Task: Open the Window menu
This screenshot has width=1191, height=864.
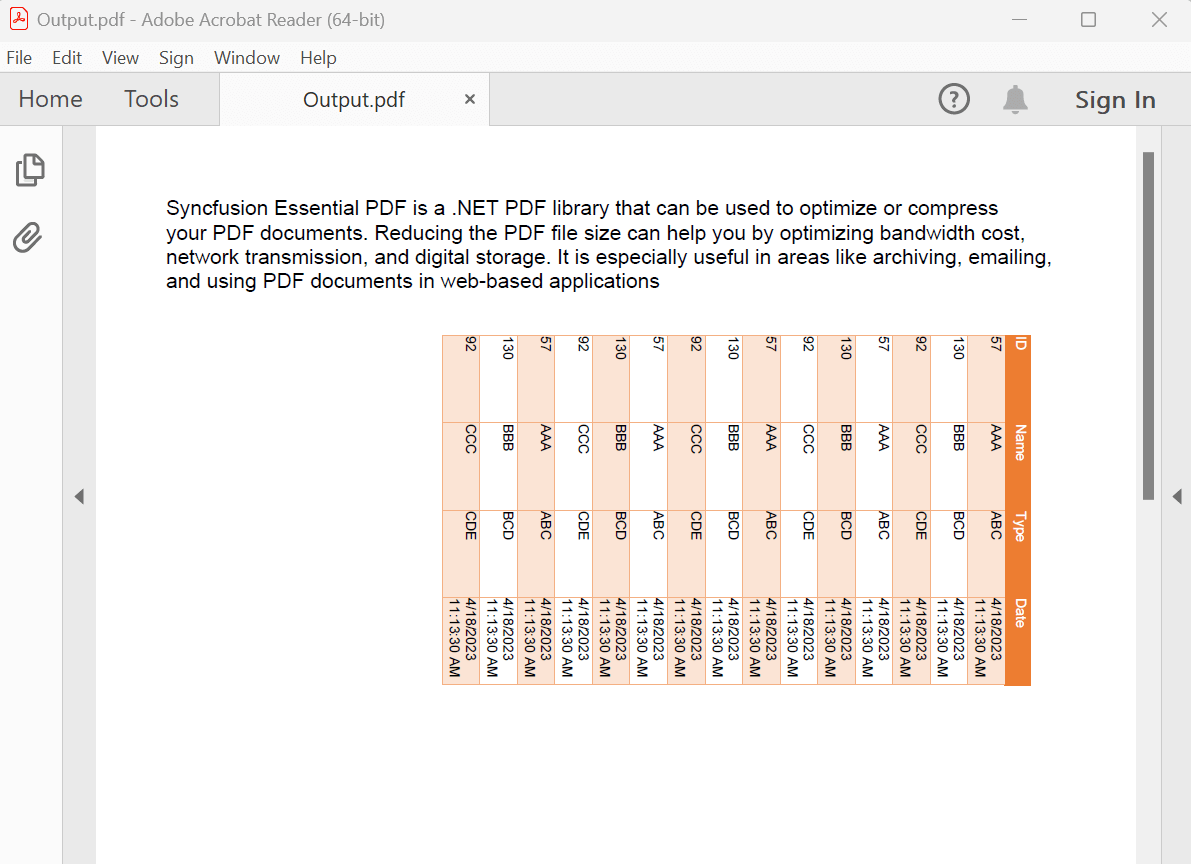Action: (246, 58)
